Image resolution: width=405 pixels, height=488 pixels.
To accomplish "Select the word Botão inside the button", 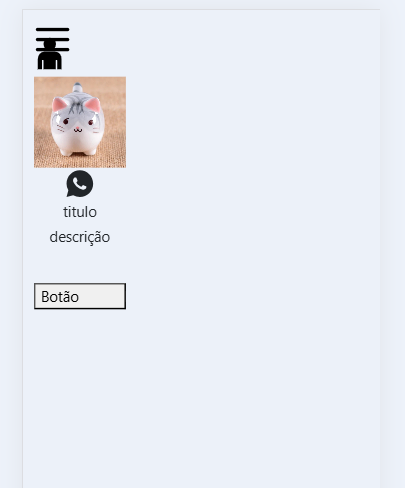I will pos(60,297).
